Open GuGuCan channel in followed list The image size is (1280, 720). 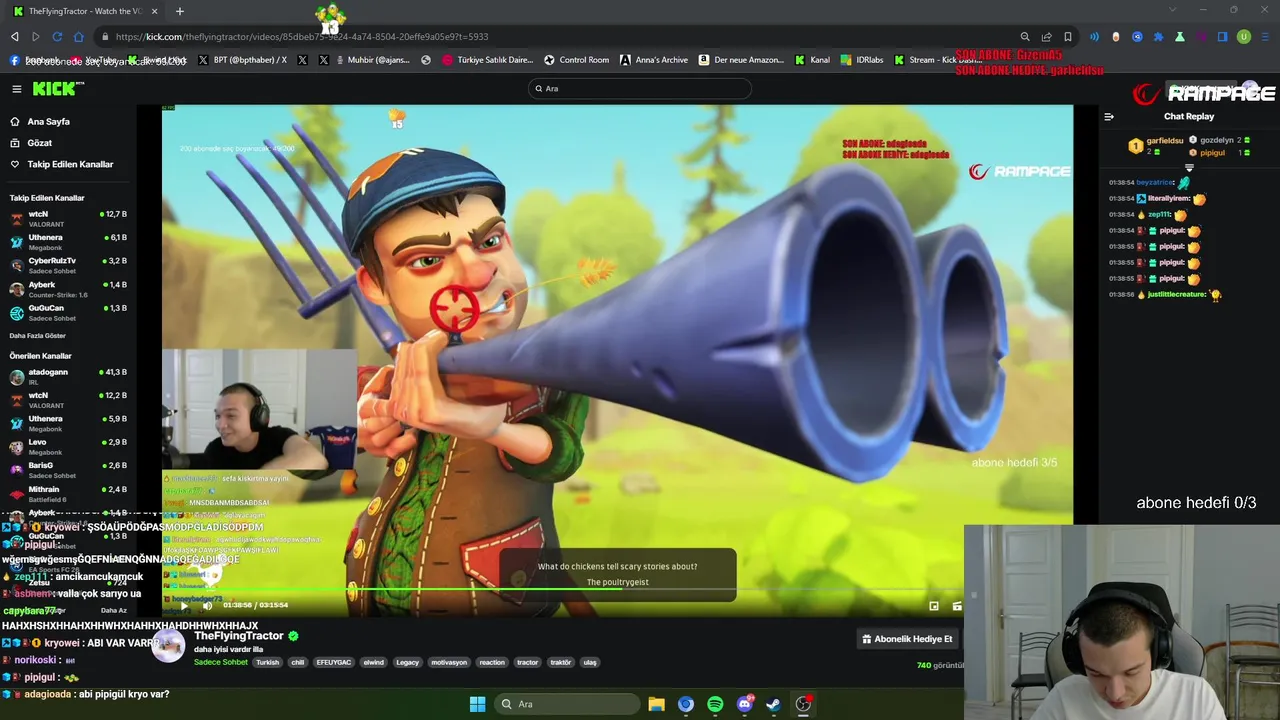point(68,312)
